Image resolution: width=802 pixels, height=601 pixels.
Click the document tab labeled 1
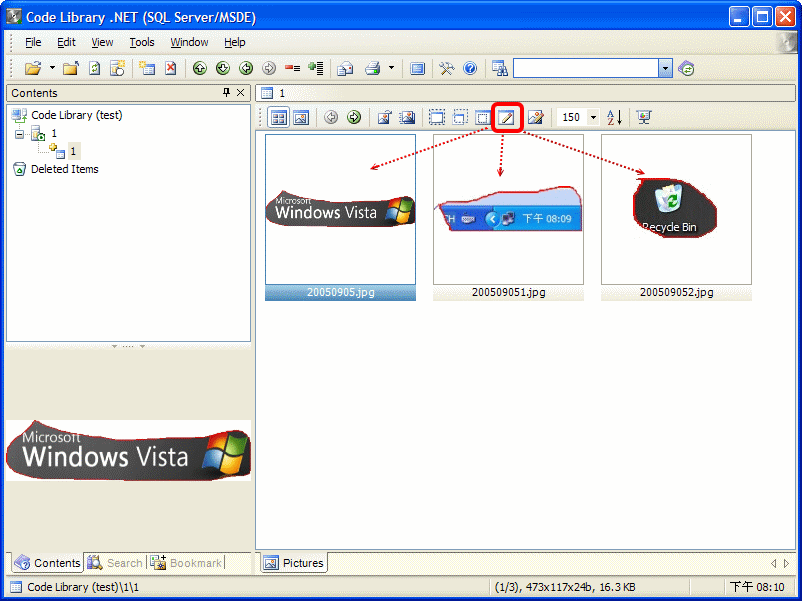[273, 93]
